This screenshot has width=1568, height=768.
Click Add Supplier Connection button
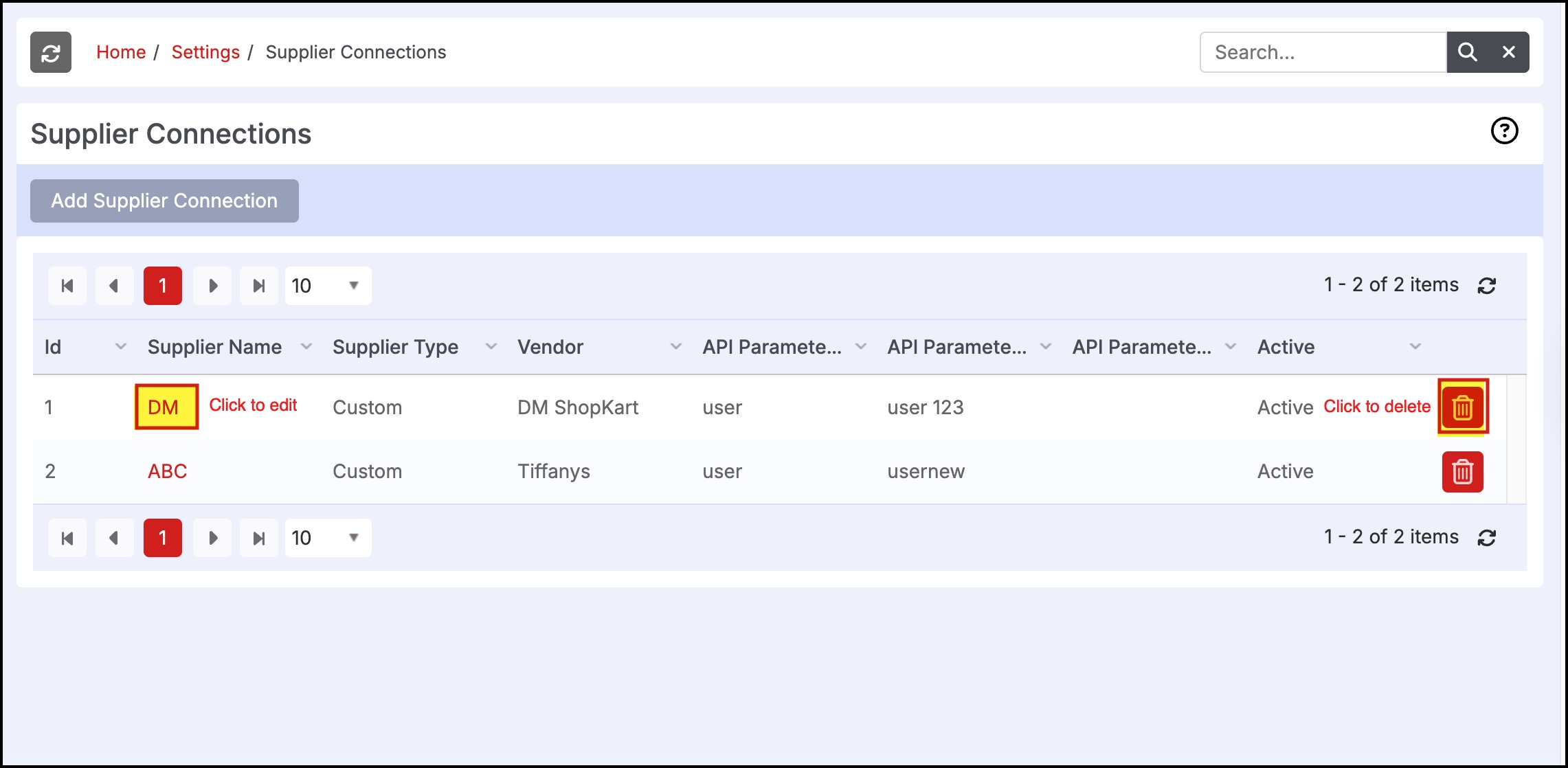(x=164, y=201)
